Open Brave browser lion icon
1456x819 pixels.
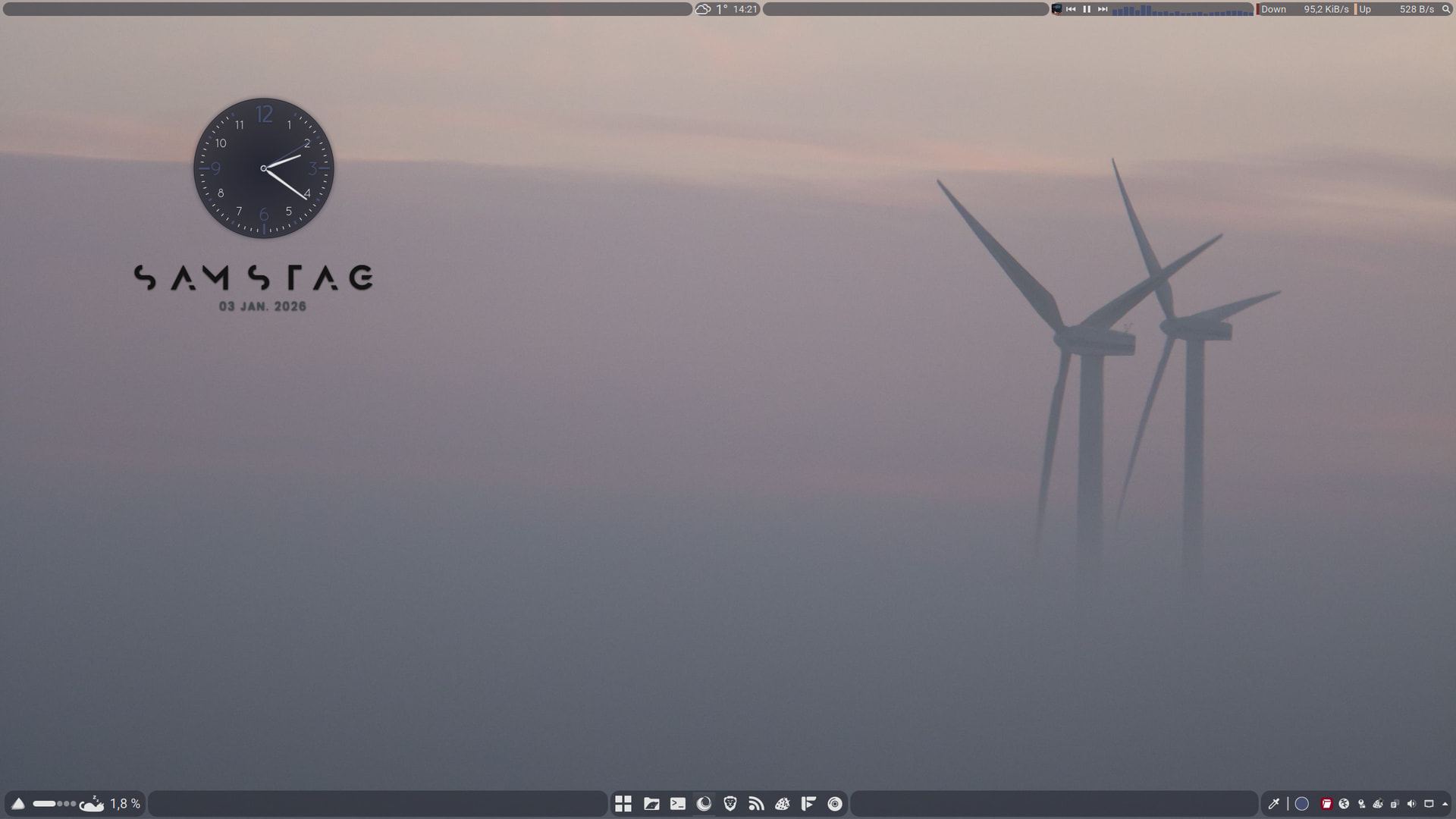coord(730,804)
